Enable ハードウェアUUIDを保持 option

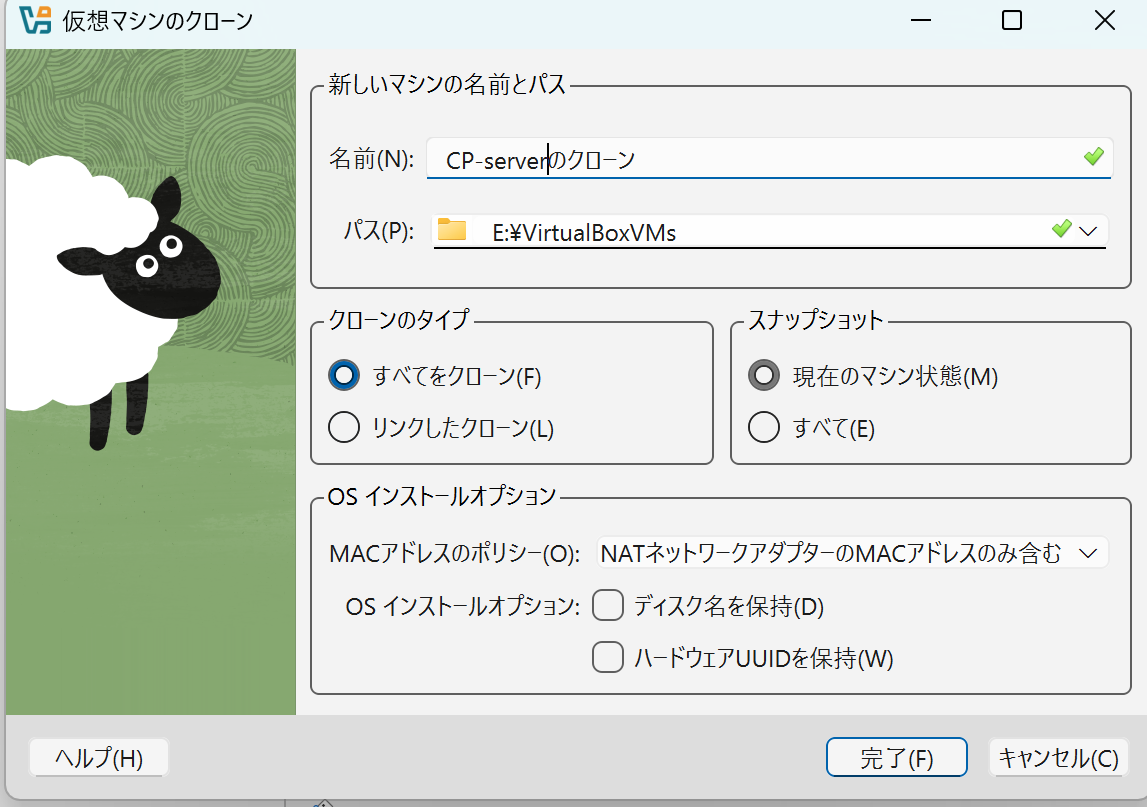click(608, 657)
